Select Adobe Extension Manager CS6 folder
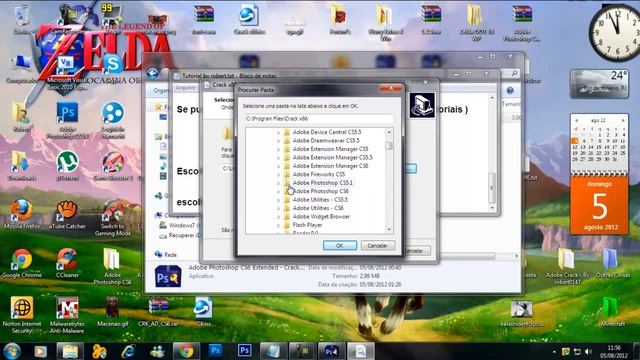640x360 pixels. coord(330,166)
